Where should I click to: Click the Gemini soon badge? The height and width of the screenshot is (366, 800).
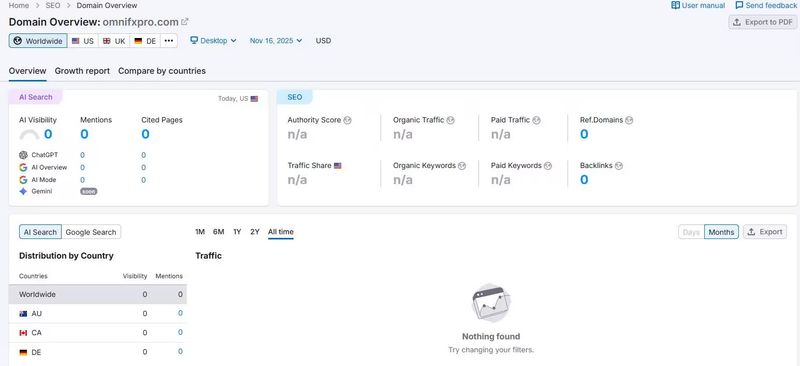[x=88, y=191]
